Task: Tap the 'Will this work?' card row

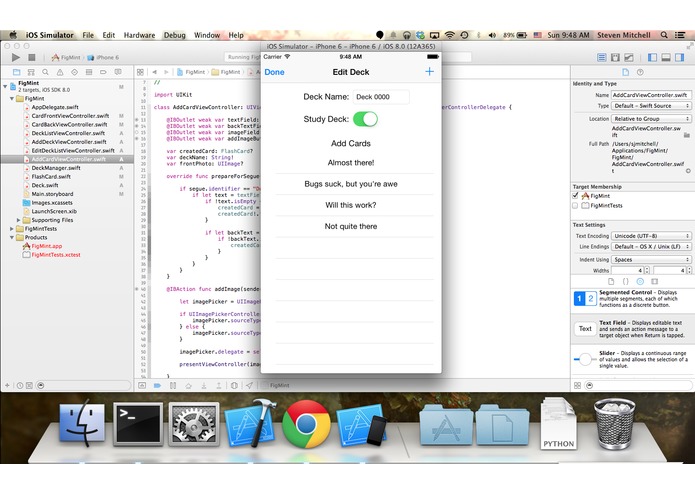Action: [351, 205]
